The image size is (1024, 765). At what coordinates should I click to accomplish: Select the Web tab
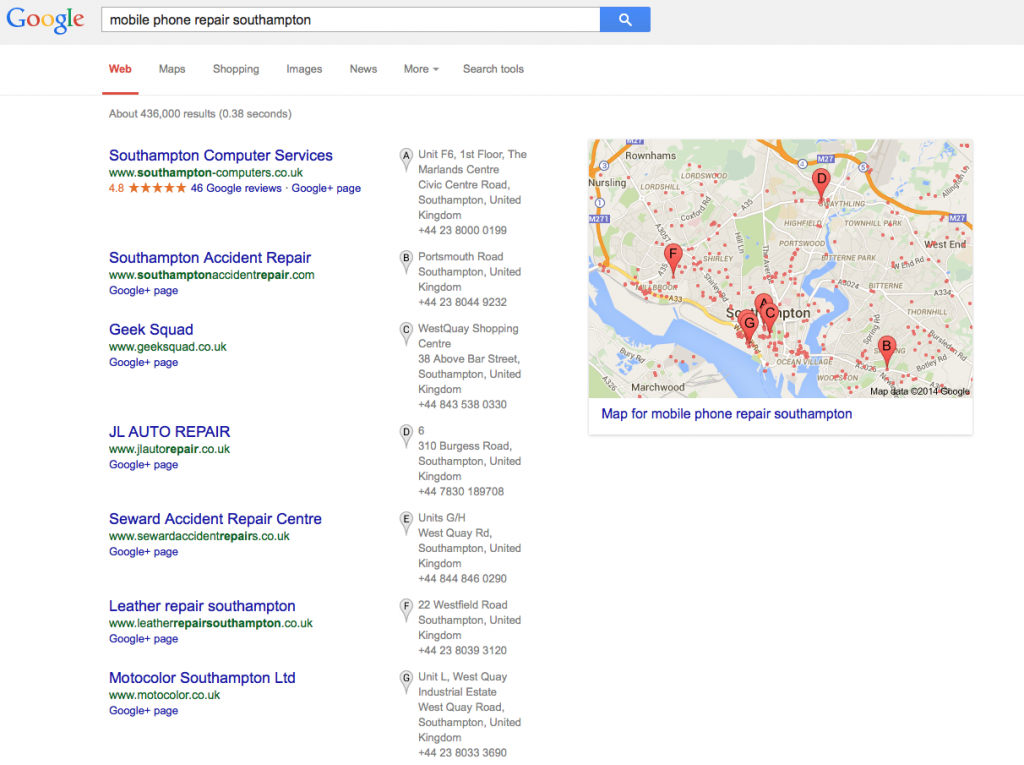point(120,69)
